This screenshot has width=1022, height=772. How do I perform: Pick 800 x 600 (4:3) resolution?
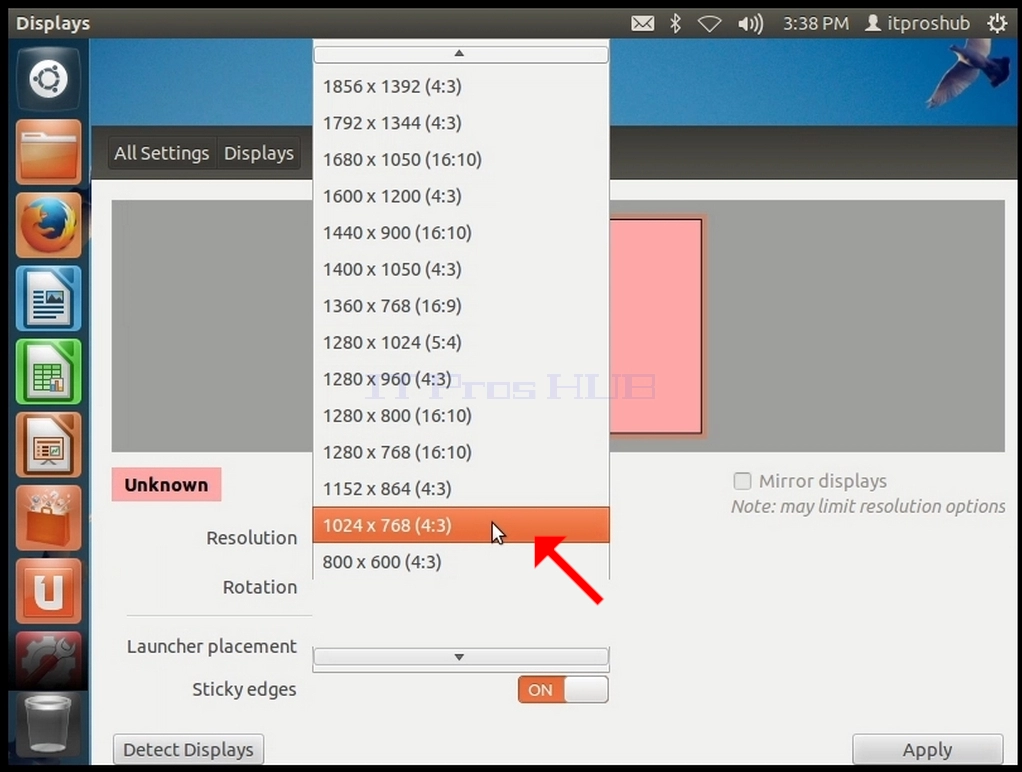click(461, 561)
